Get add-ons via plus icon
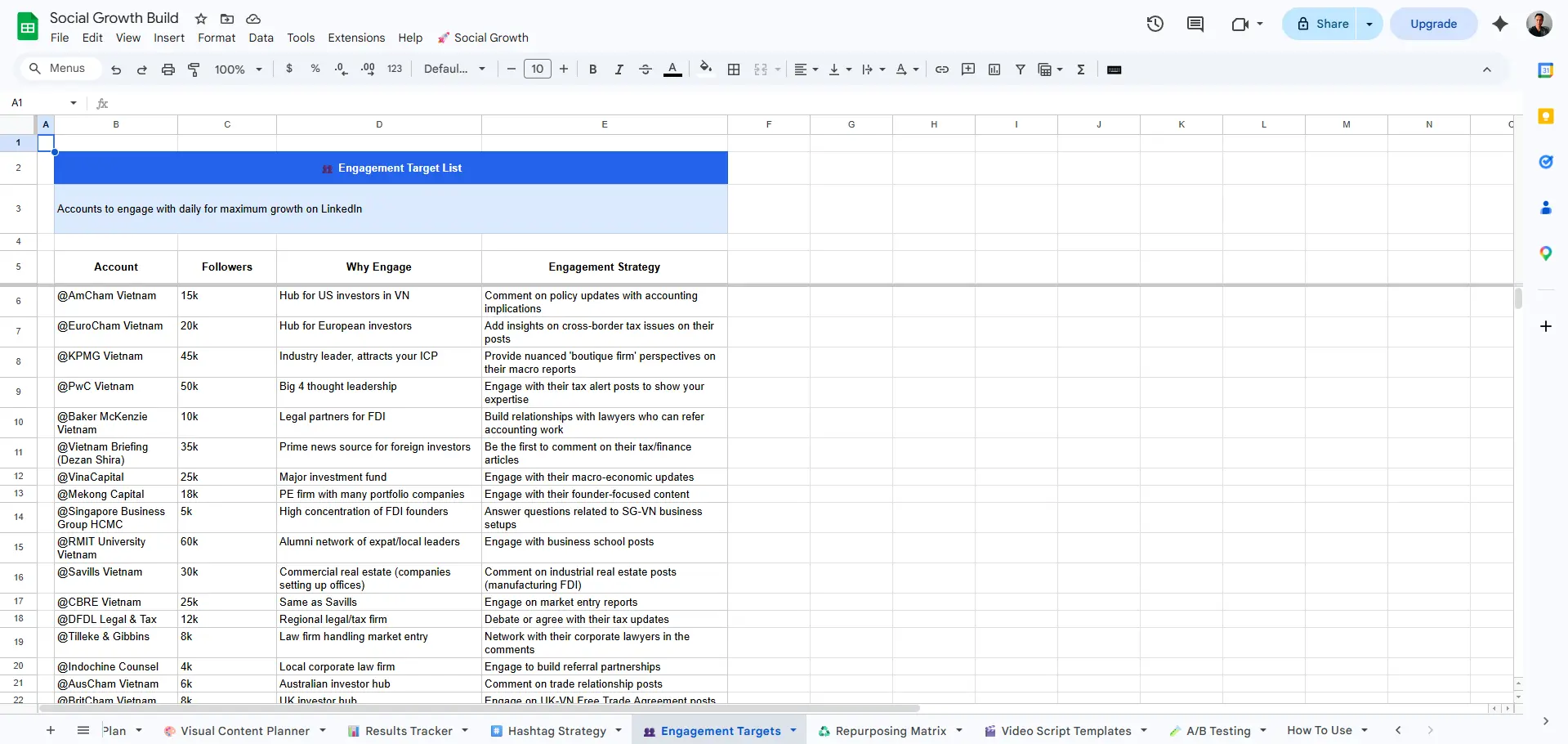Viewport: 1568px width, 744px height. coord(1545,326)
